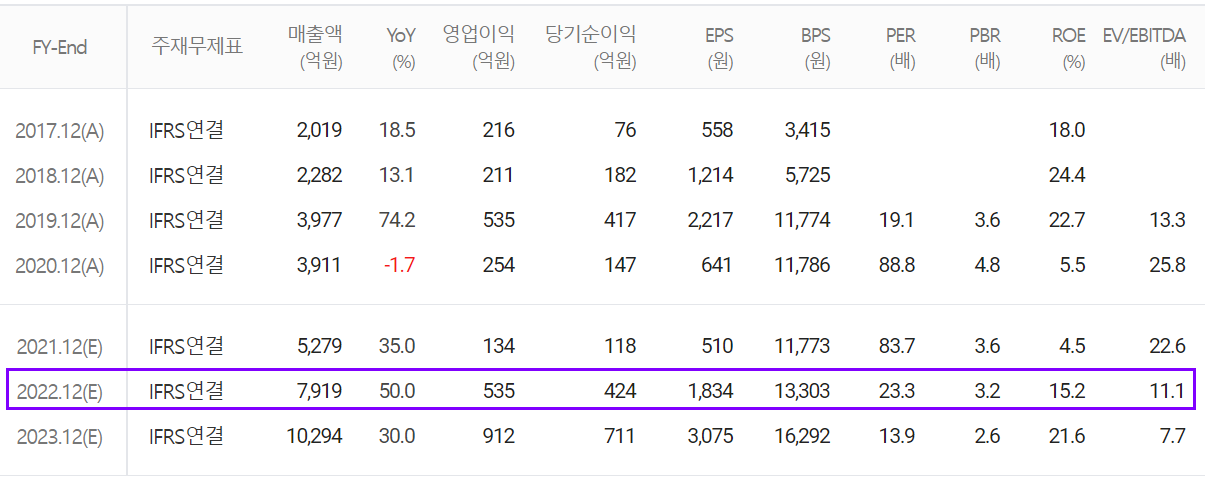Click operating profit 216 for 2017
1205x480 pixels.
[499, 130]
